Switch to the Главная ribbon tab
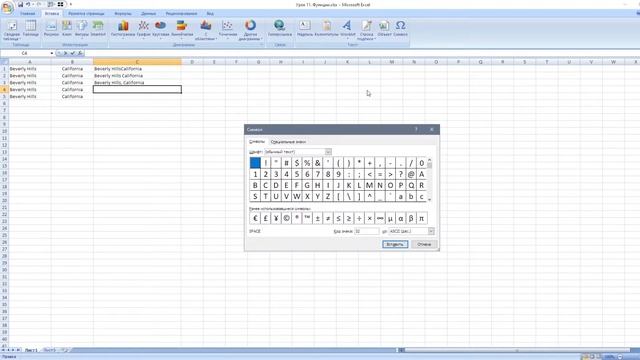This screenshot has height=360, width=640. pos(28,13)
